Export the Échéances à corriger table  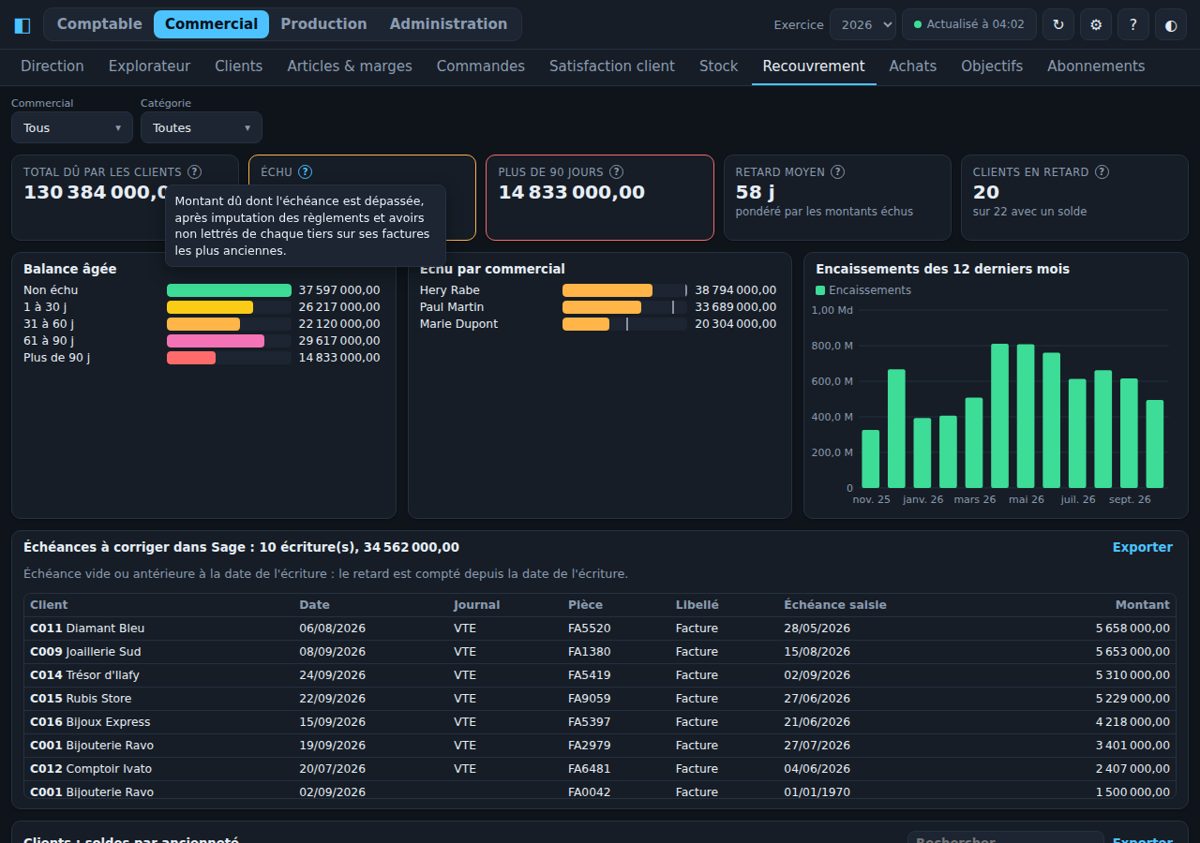click(1142, 547)
